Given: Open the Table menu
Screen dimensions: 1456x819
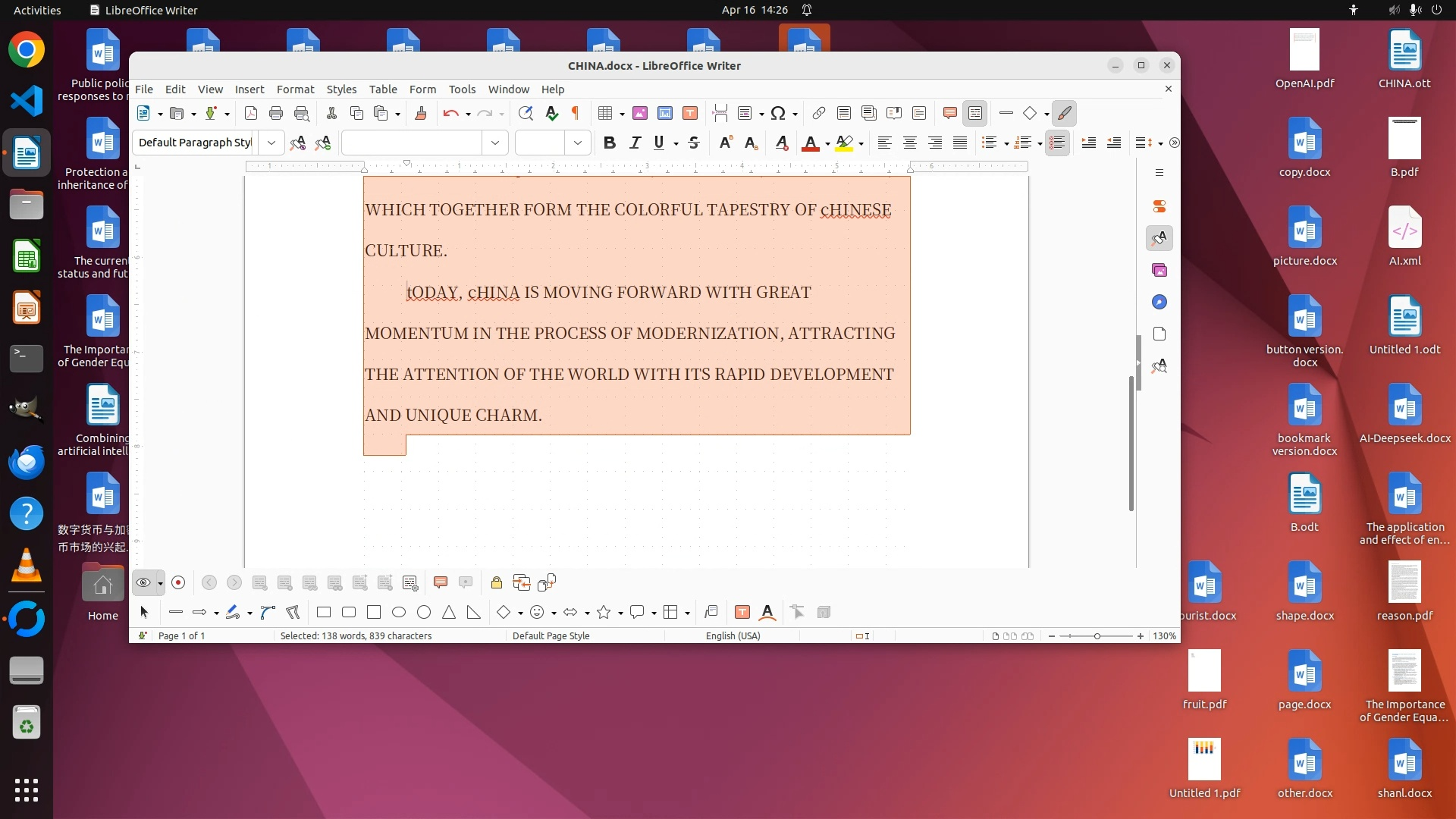Looking at the screenshot, I should [383, 89].
